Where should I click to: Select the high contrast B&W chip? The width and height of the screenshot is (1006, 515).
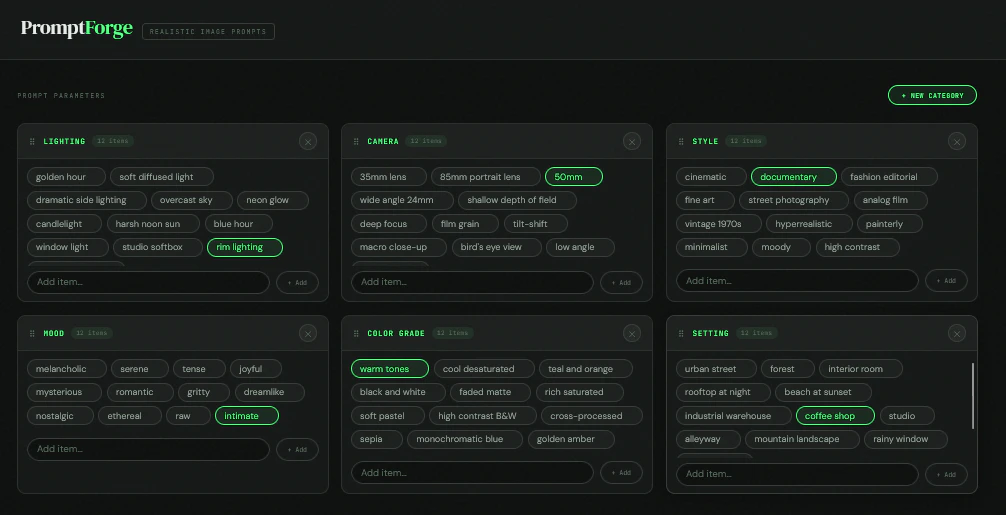(482, 416)
